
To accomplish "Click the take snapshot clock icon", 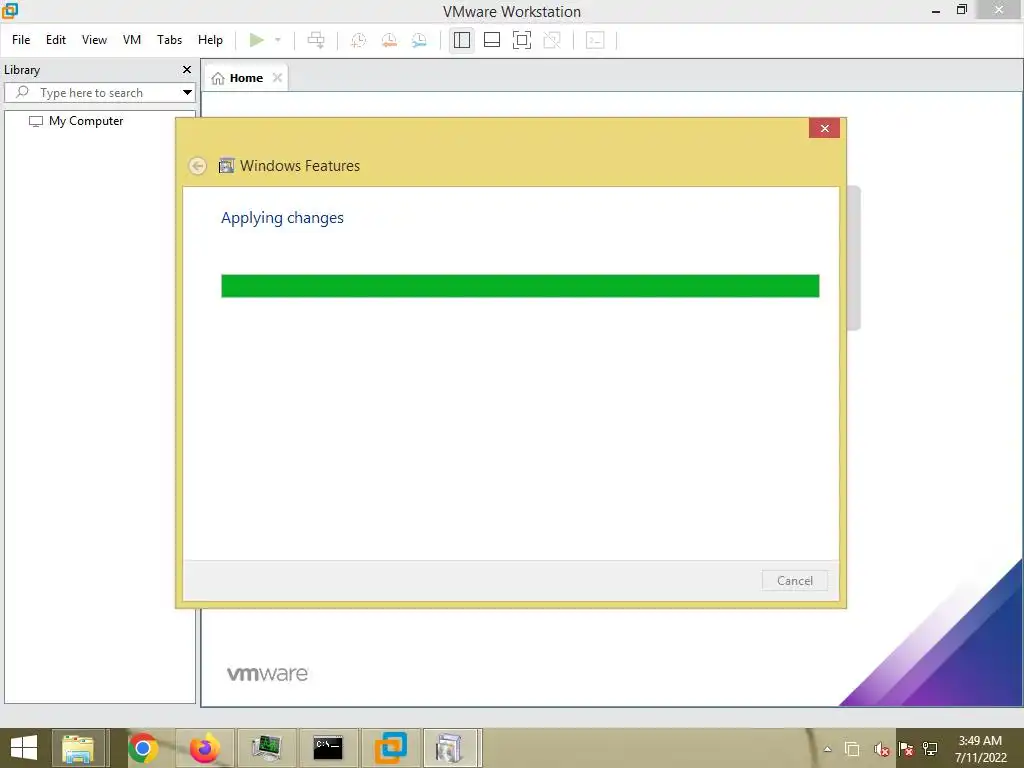I will click(x=359, y=40).
